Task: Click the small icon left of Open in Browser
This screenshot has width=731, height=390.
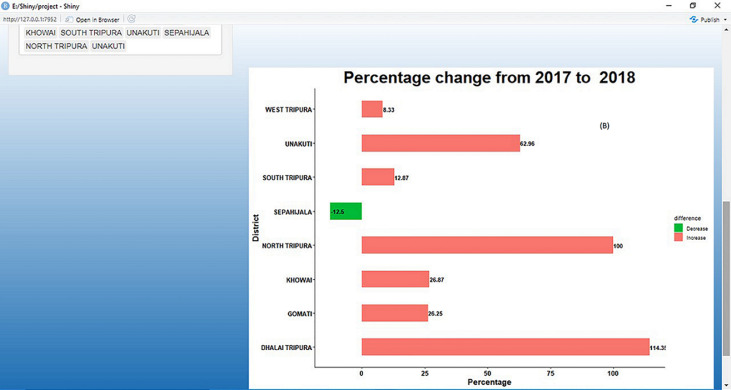Action: click(x=69, y=20)
